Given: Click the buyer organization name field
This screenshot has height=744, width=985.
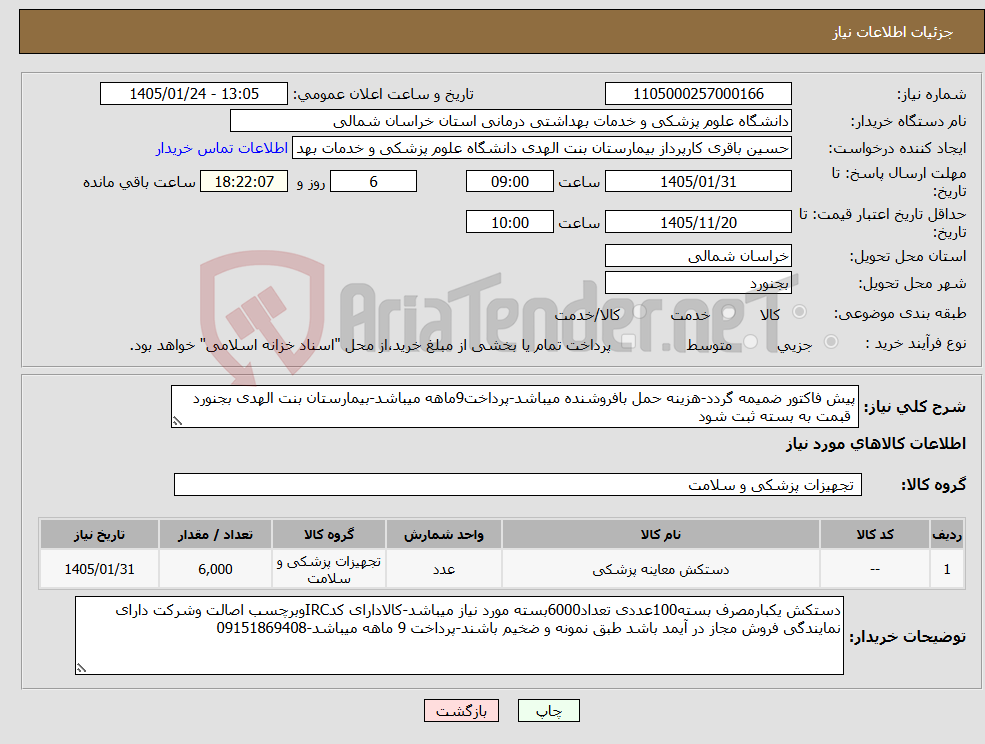Looking at the screenshot, I should (x=511, y=121).
